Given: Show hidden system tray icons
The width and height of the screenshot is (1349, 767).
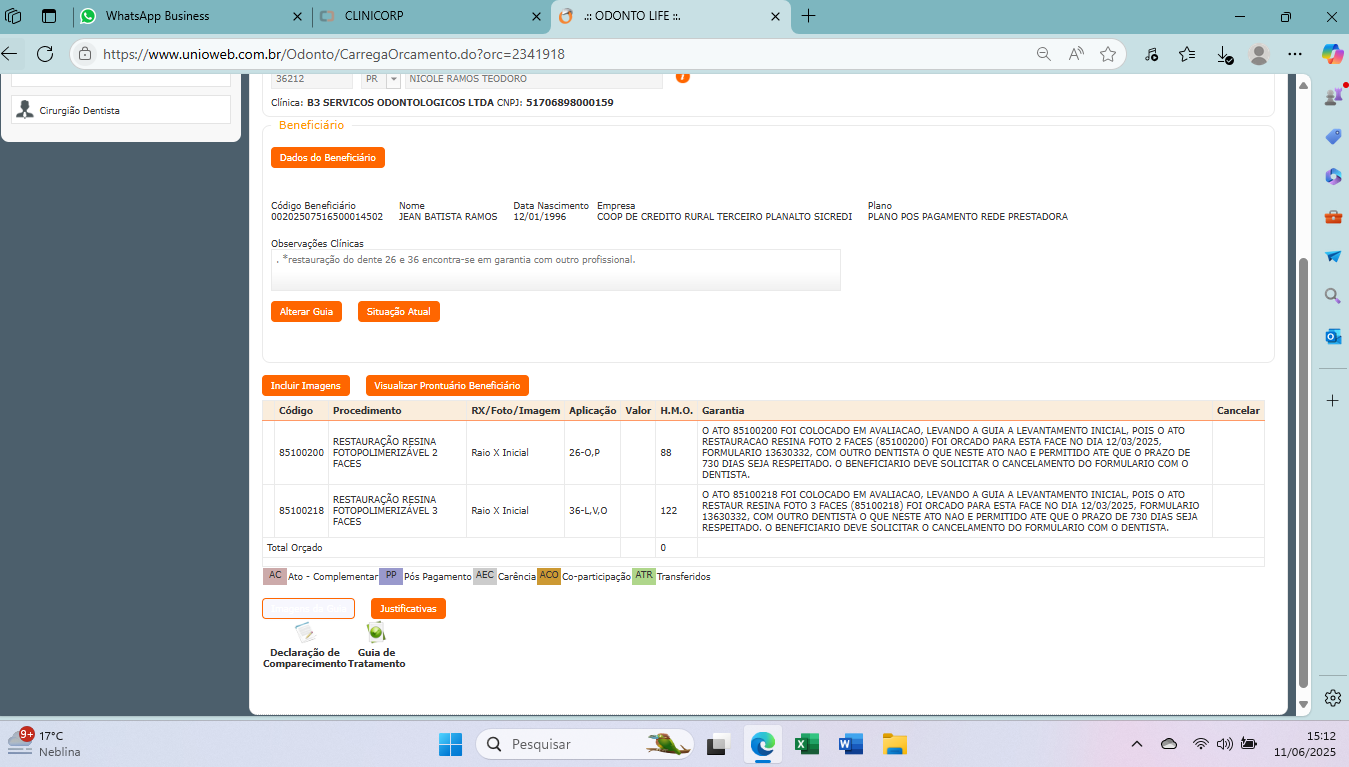Looking at the screenshot, I should click(x=1136, y=744).
